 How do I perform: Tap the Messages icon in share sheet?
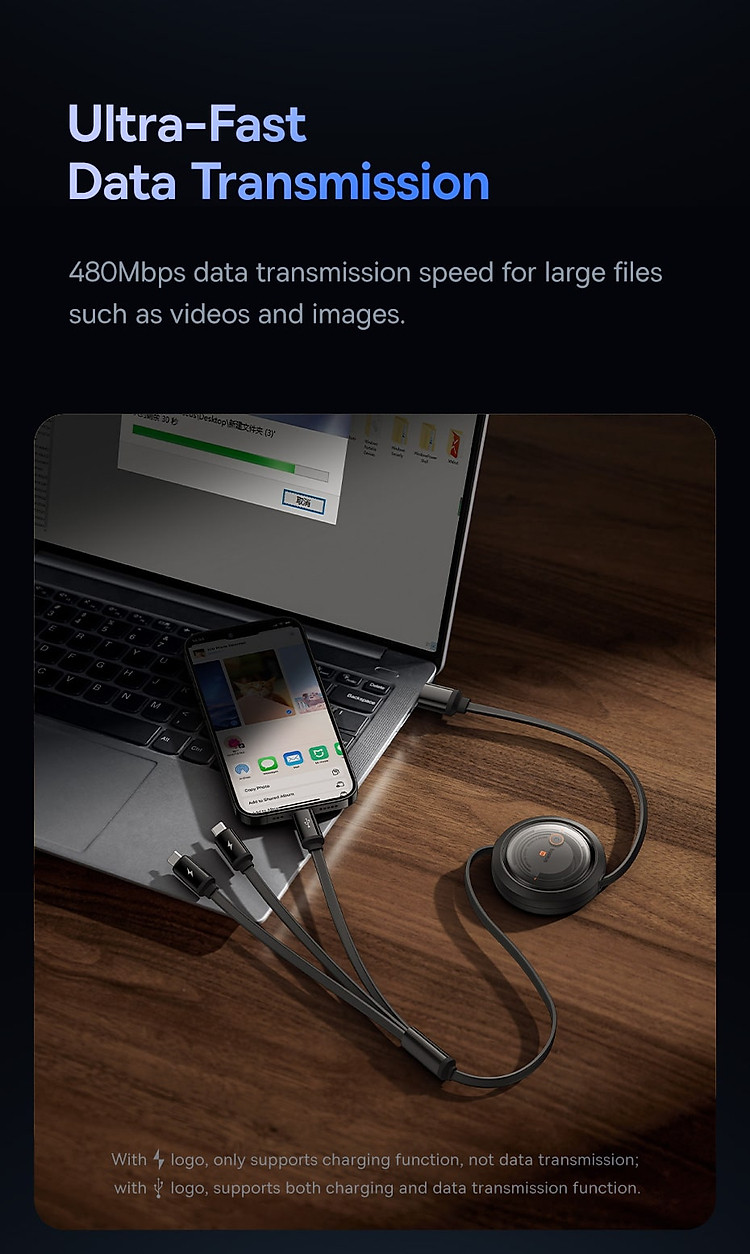click(x=268, y=764)
